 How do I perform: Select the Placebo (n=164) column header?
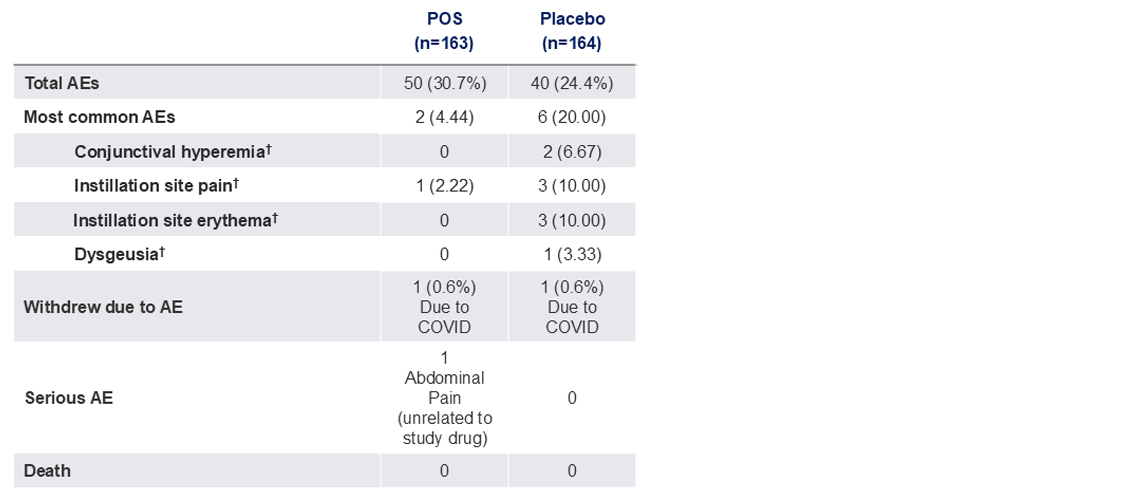pyautogui.click(x=572, y=31)
